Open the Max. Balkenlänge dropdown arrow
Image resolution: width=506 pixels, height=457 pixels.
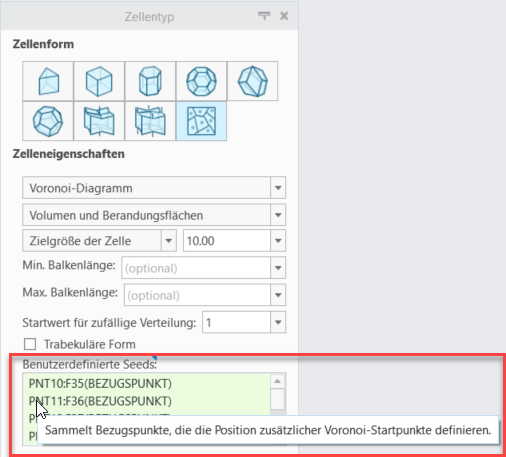(278, 295)
